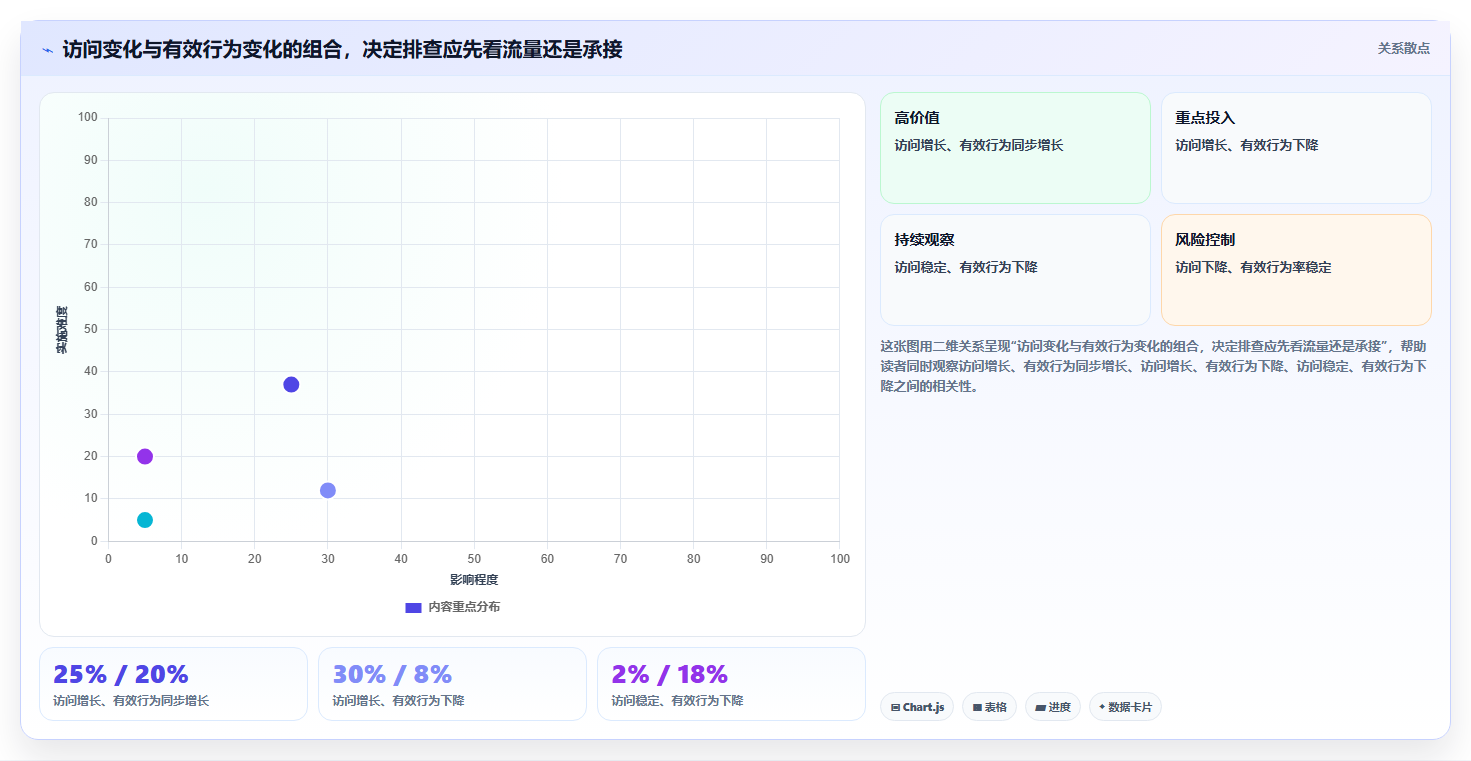Select the 高价值 quadrant card

tap(1015, 148)
